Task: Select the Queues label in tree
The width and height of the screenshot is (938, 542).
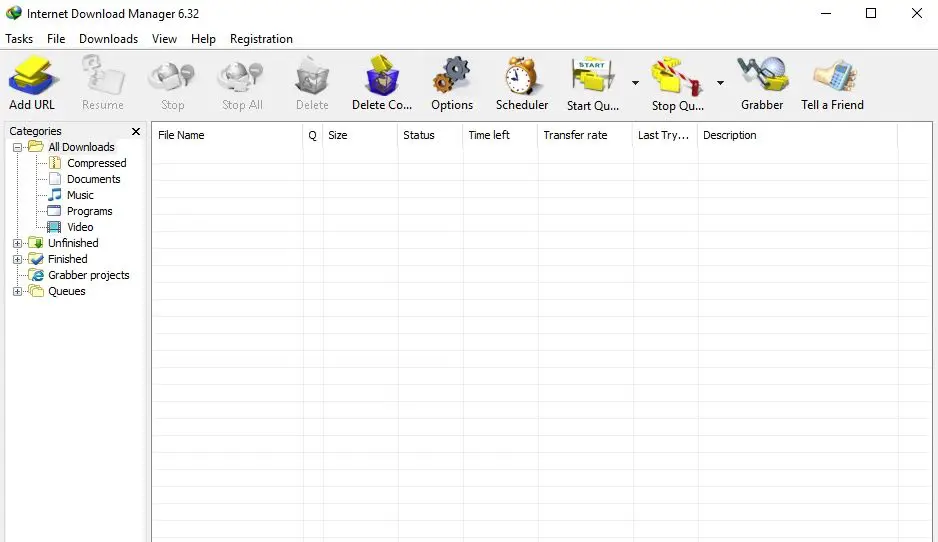Action: pyautogui.click(x=66, y=291)
